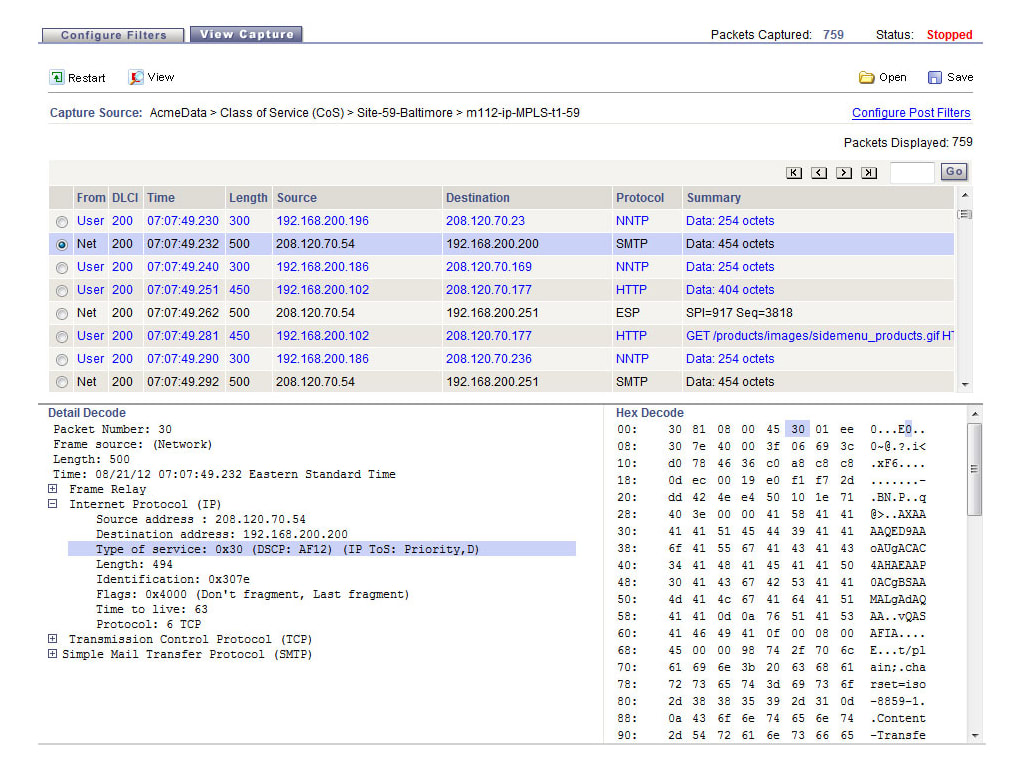Click 'Protocol: 6 TCP' decode line
1024x768 pixels.
point(149,624)
